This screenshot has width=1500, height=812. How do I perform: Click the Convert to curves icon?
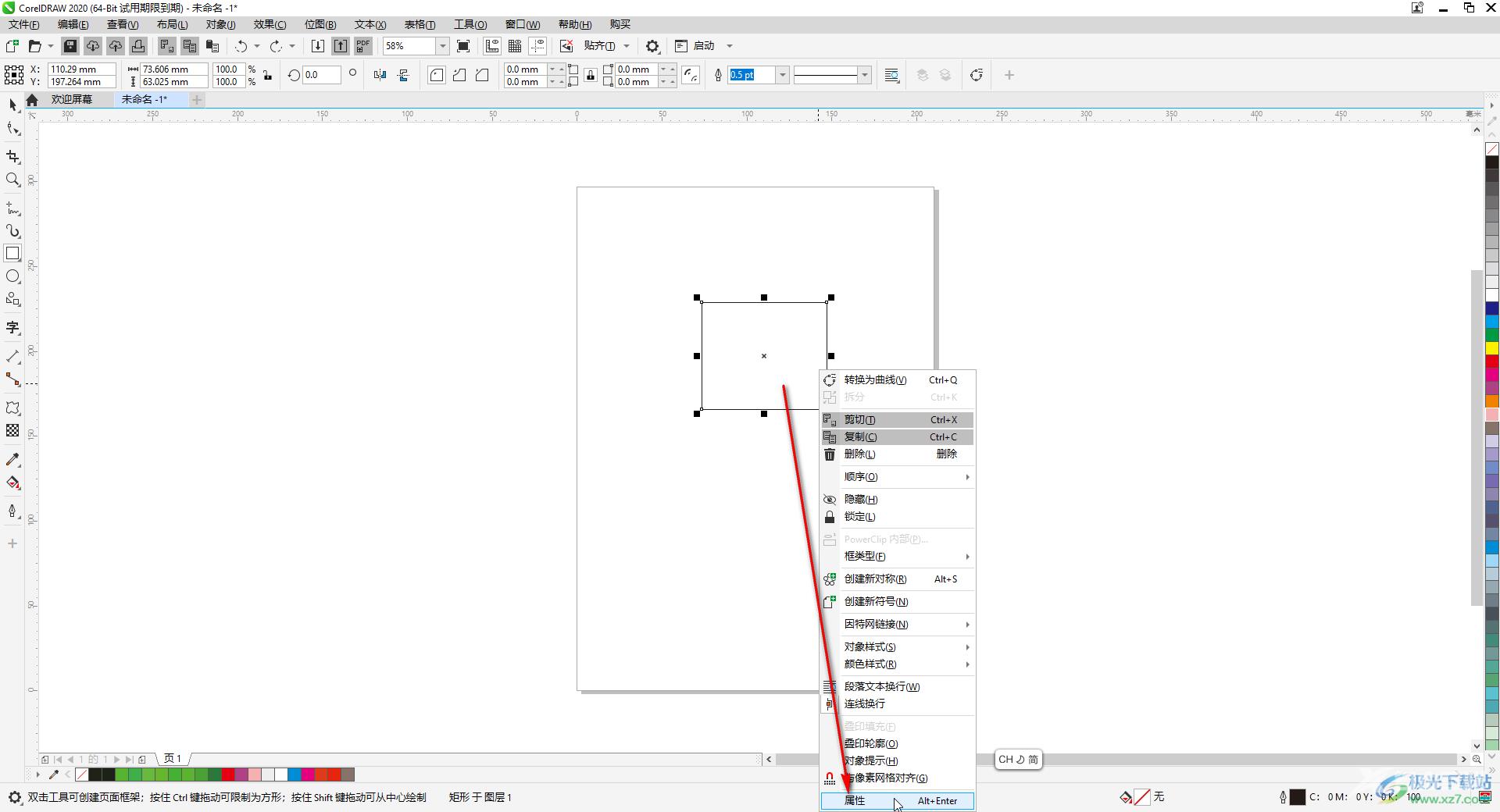[x=976, y=75]
